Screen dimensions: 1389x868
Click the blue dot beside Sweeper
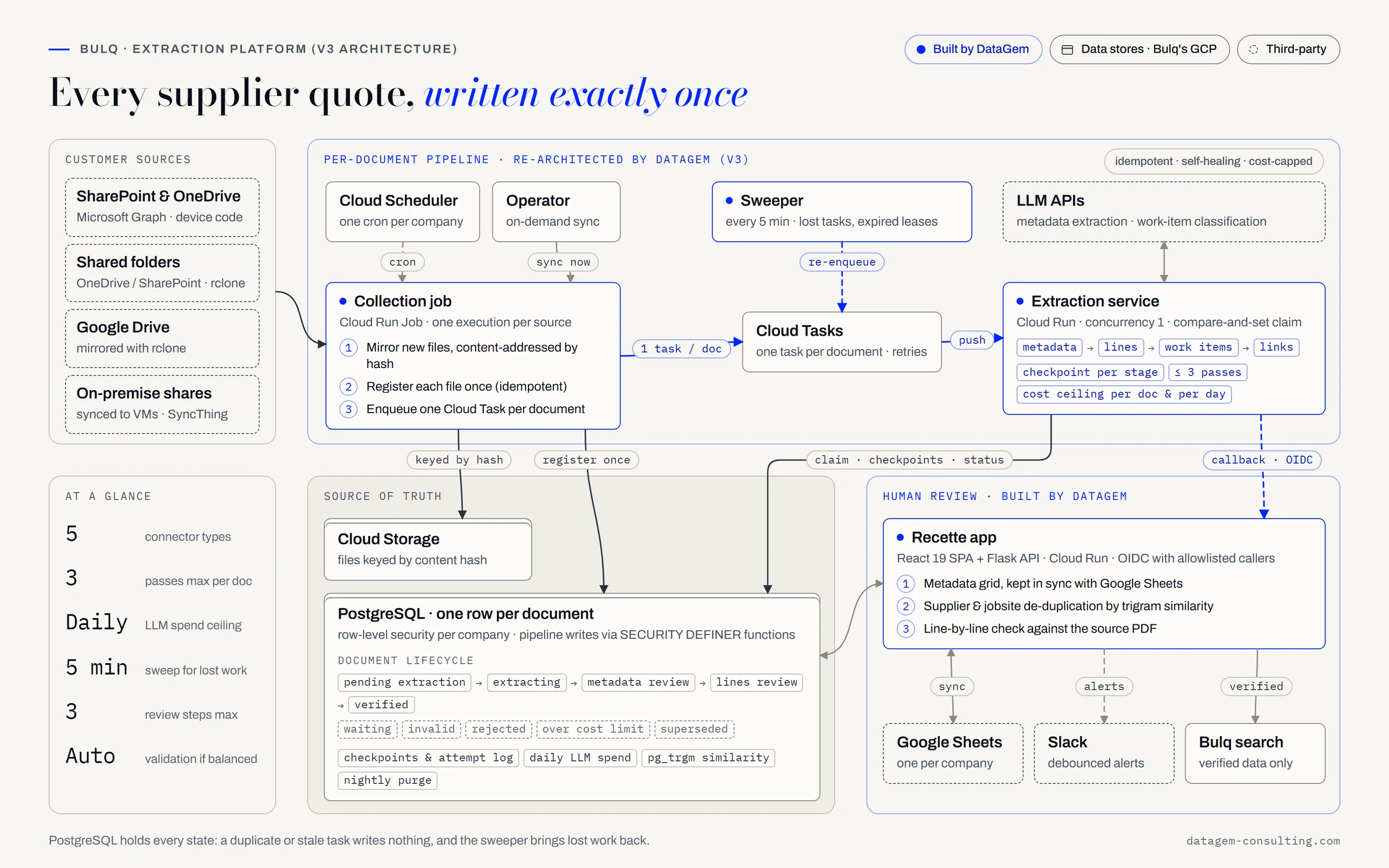click(729, 200)
